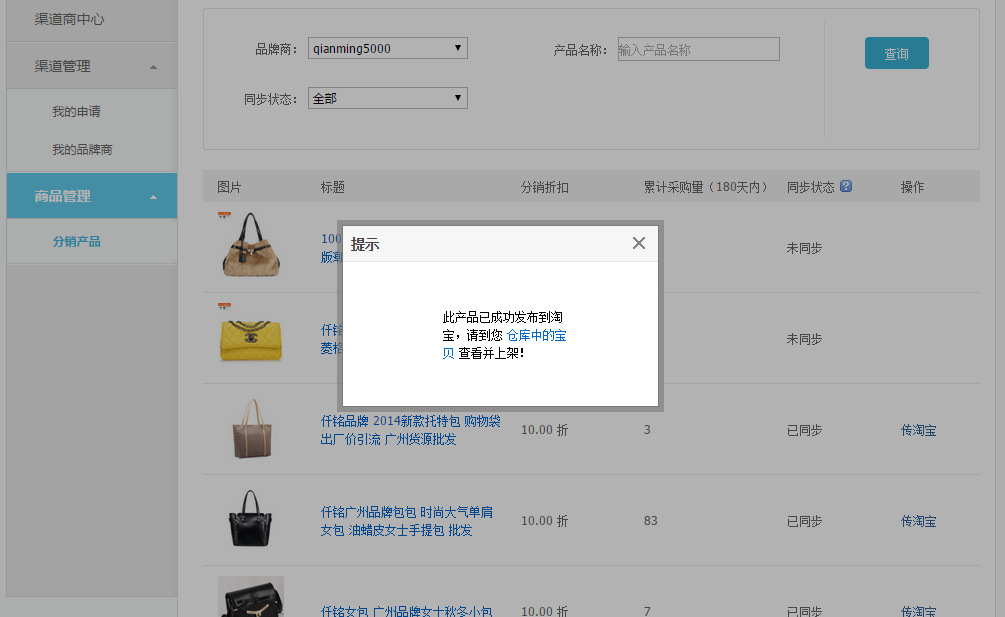Collapse the 商品管理 section arrow

[153, 197]
